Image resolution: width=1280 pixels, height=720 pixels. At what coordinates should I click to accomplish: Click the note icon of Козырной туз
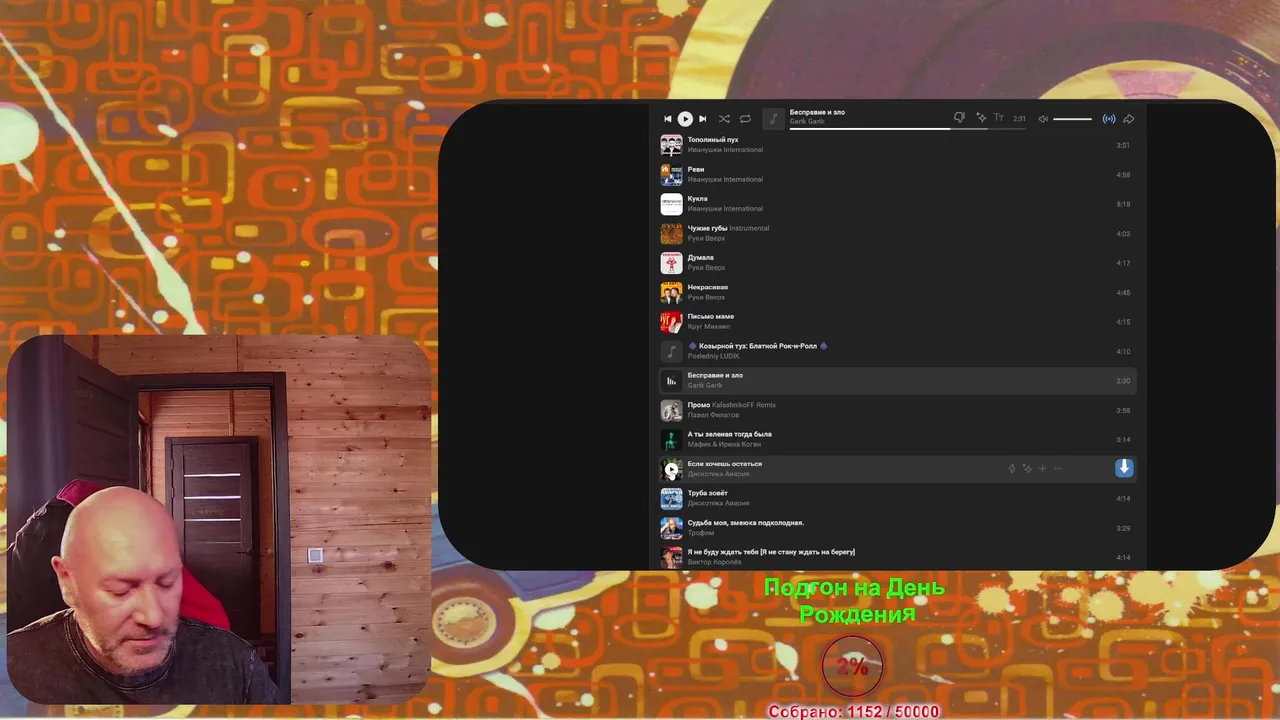tap(671, 351)
